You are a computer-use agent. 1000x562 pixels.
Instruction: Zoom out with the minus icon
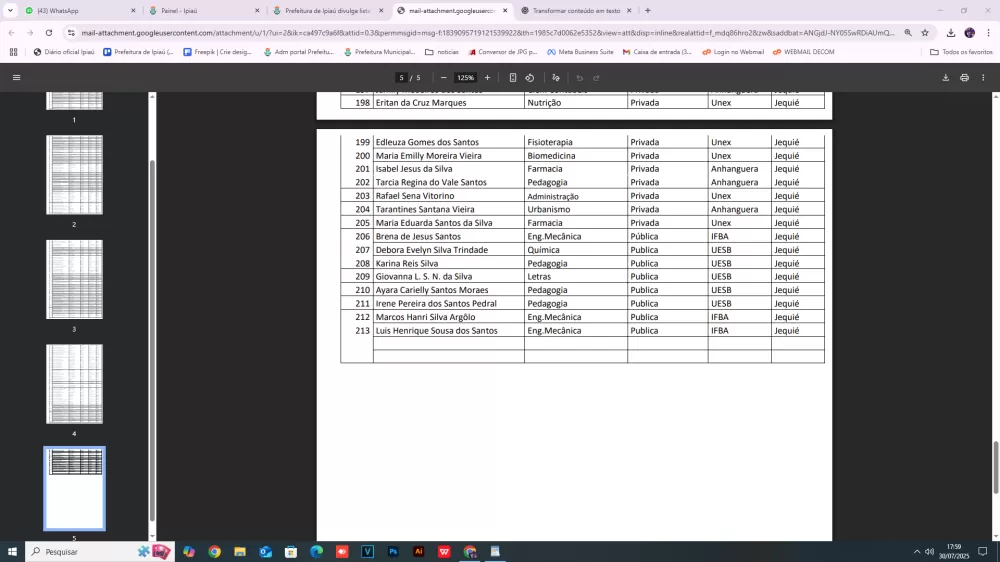[444, 77]
